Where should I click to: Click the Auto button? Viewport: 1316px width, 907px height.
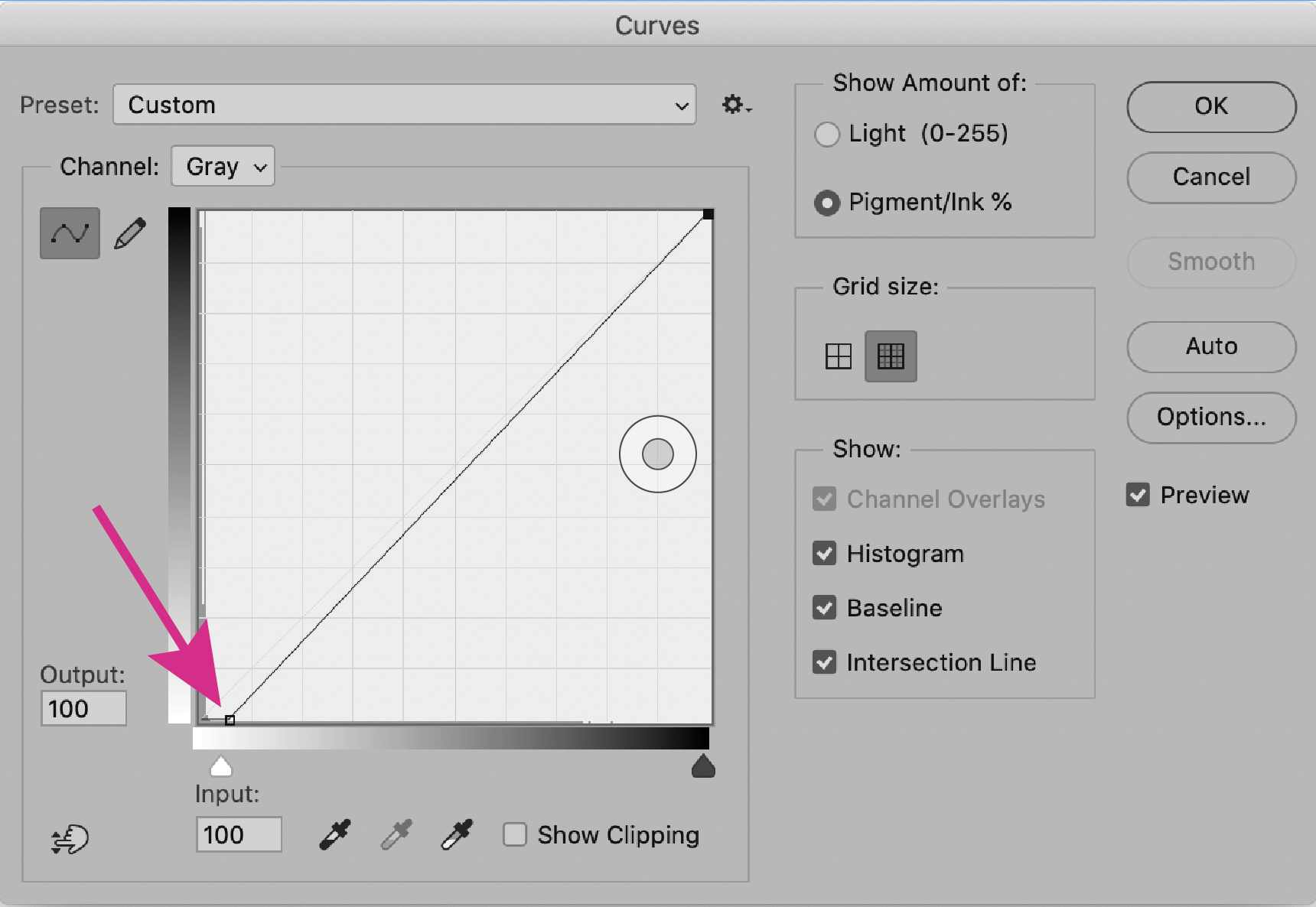click(x=1210, y=347)
